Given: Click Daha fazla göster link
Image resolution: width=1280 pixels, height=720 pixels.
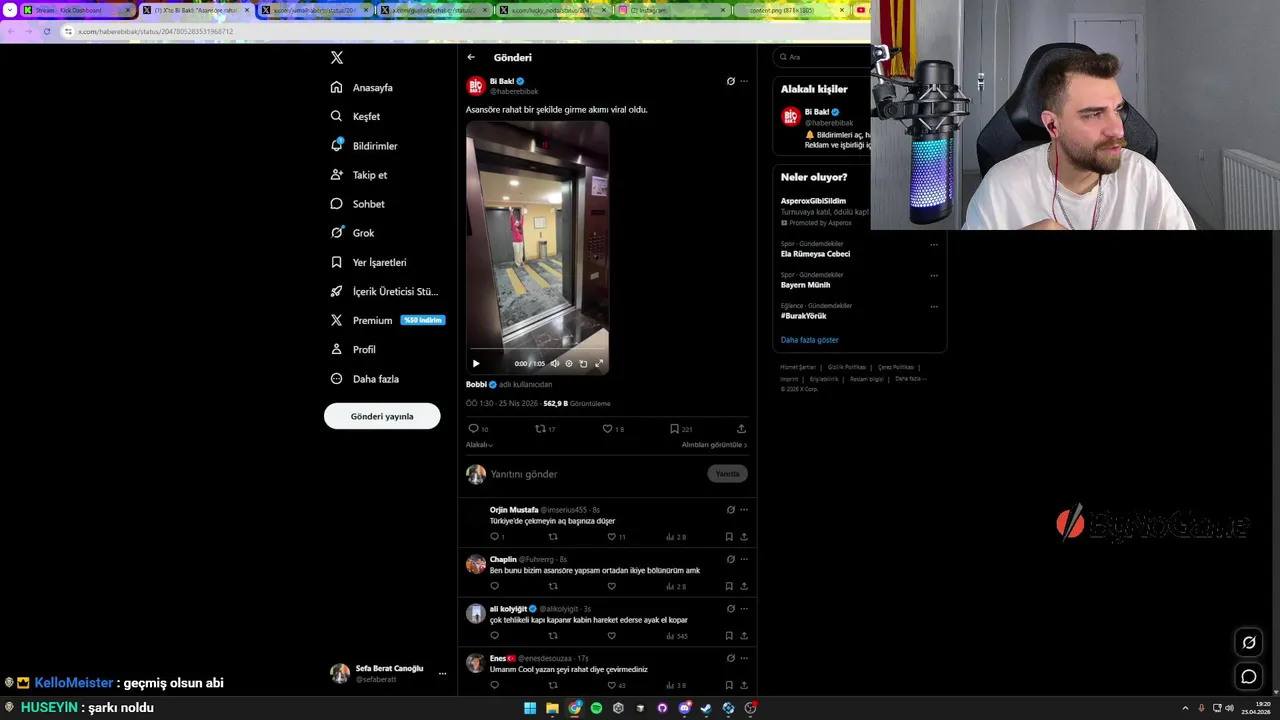Looking at the screenshot, I should [809, 340].
